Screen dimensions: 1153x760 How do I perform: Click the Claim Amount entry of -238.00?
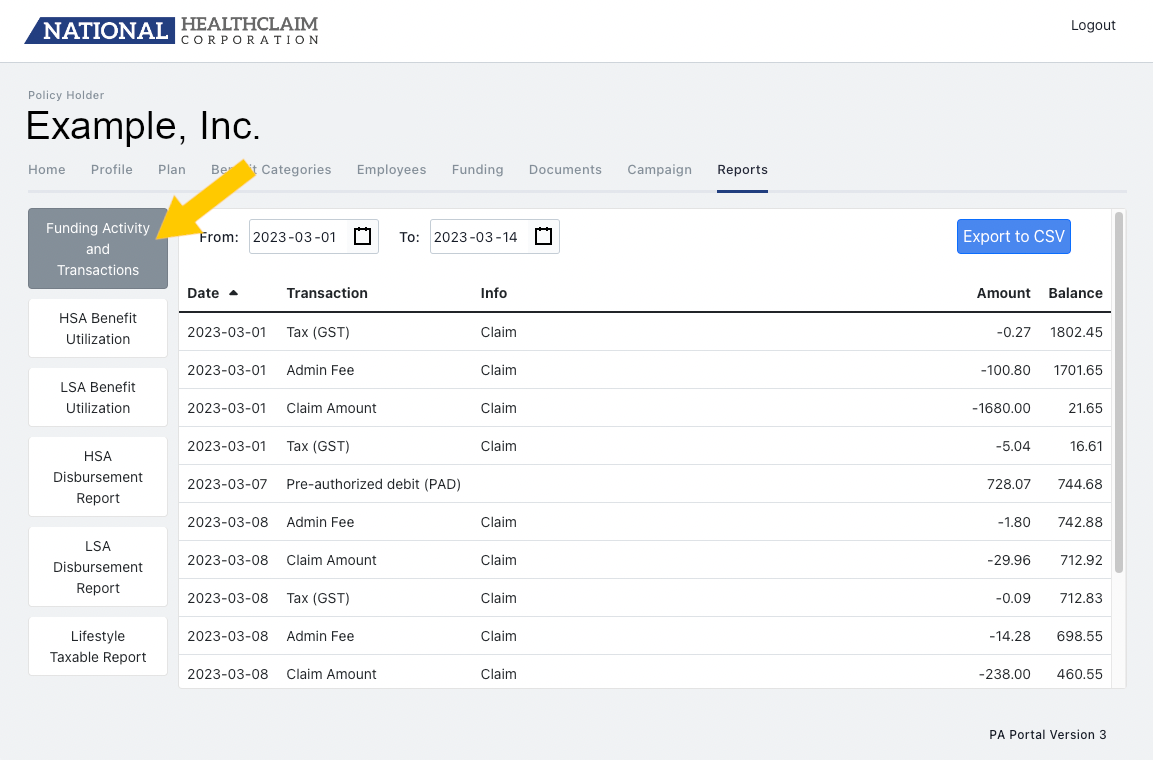pos(645,672)
